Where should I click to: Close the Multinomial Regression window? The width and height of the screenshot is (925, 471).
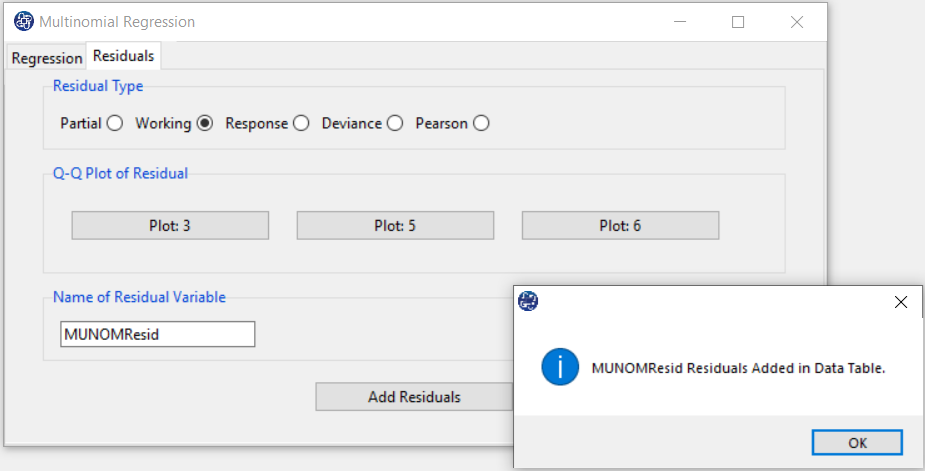coord(797,22)
